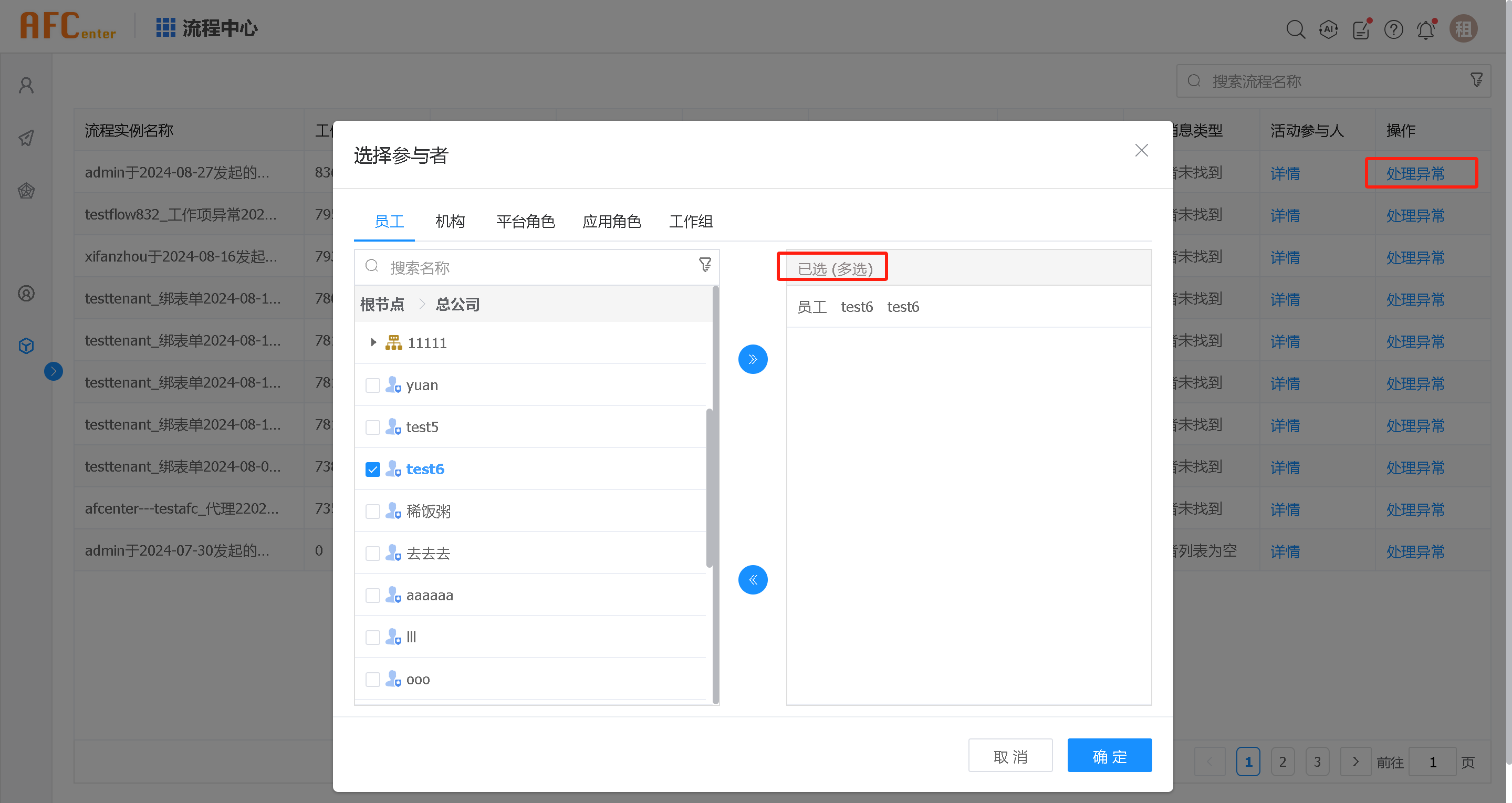Expand sidebar with blue arrow button
Viewport: 1512px width, 803px height.
pyautogui.click(x=54, y=371)
